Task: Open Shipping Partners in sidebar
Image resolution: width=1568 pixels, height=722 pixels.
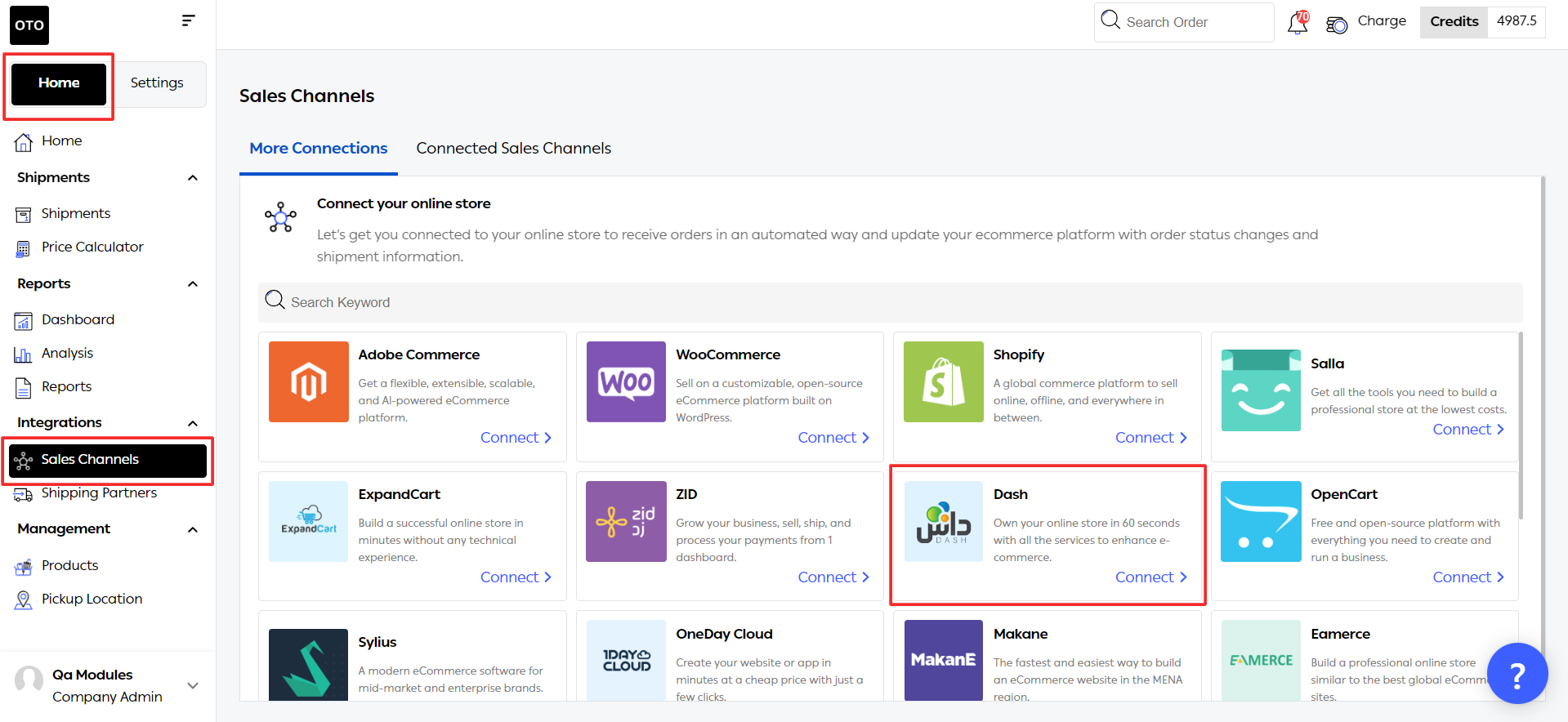Action: [99, 493]
